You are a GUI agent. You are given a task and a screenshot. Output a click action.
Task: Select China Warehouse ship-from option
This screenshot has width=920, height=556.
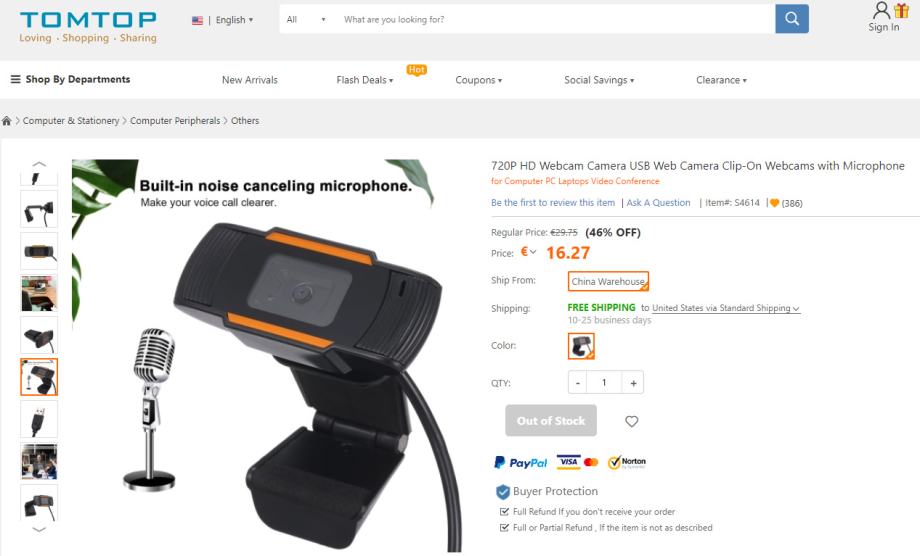tap(608, 282)
